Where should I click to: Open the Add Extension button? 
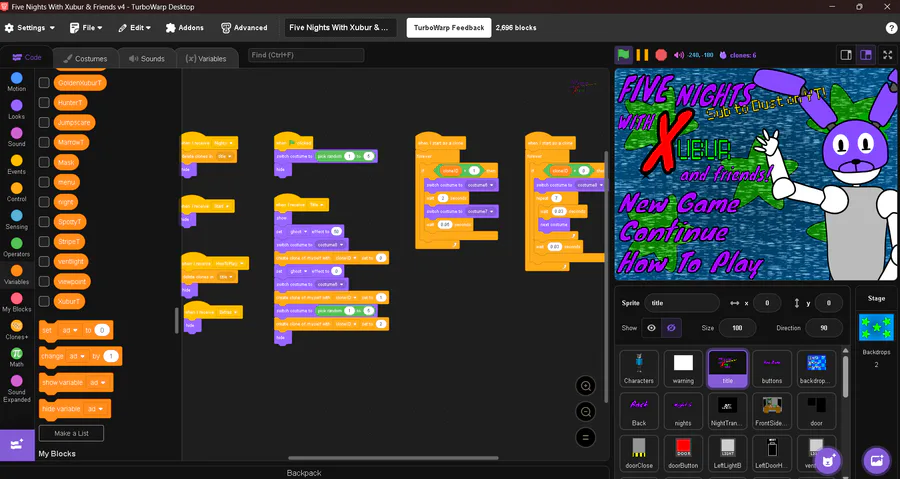click(17, 444)
